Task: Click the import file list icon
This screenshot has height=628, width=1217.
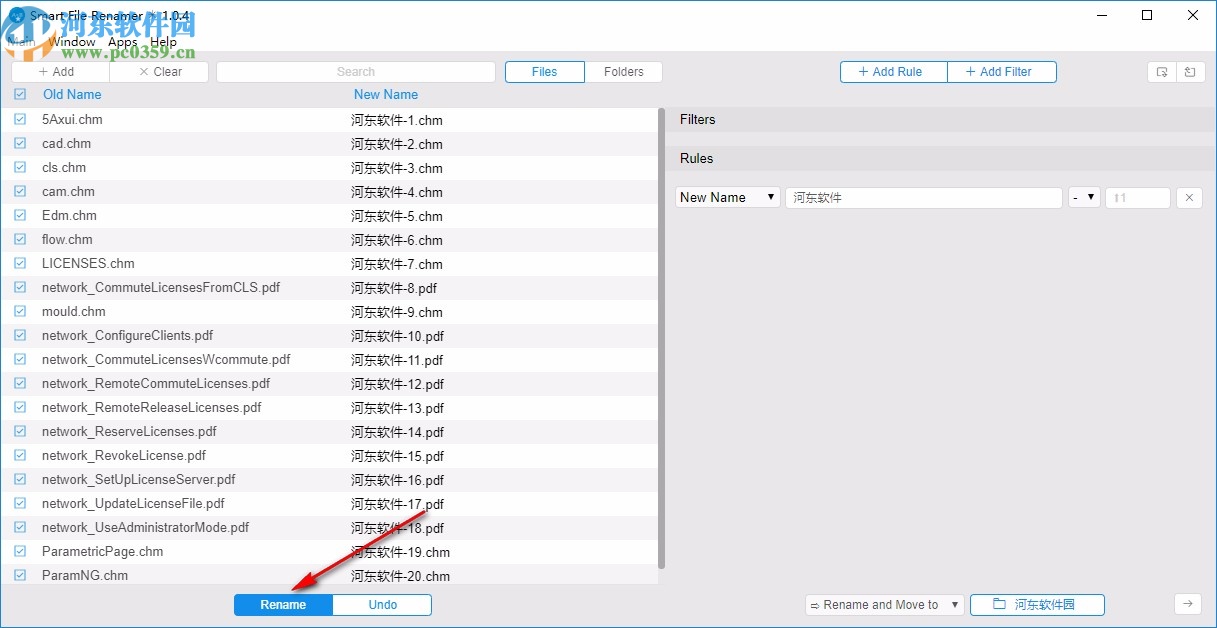Action: click(1162, 71)
